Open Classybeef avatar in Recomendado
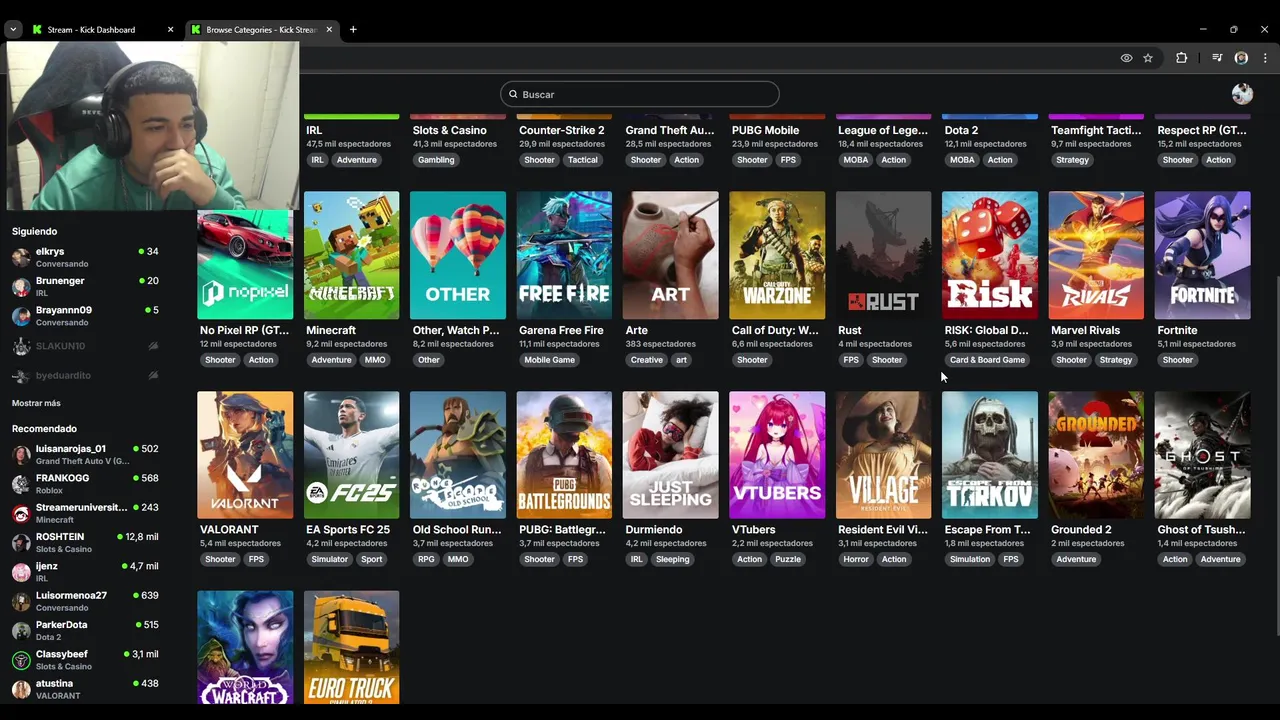Screen dimensions: 1280x720 [x=21, y=660]
